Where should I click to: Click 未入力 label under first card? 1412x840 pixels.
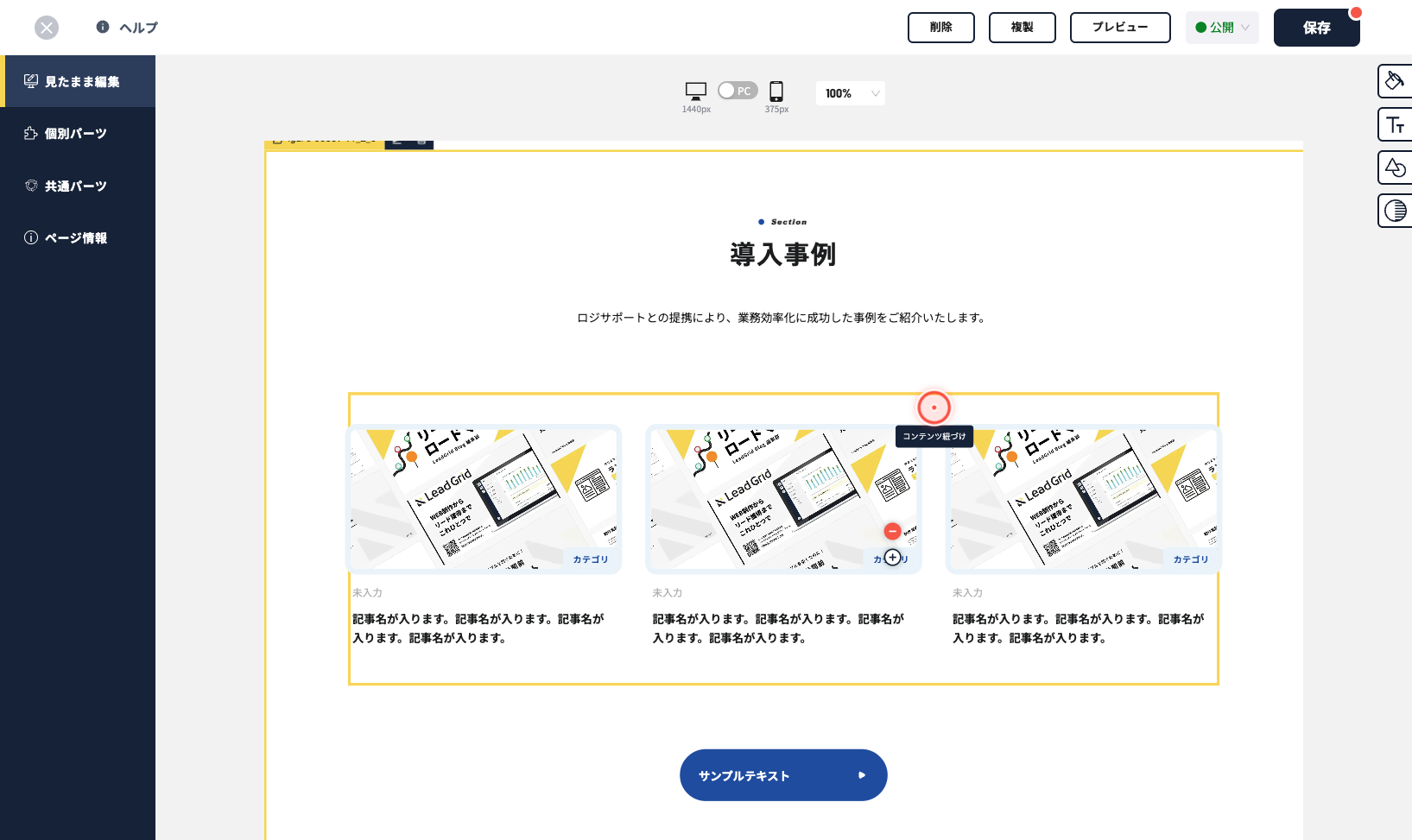click(367, 593)
